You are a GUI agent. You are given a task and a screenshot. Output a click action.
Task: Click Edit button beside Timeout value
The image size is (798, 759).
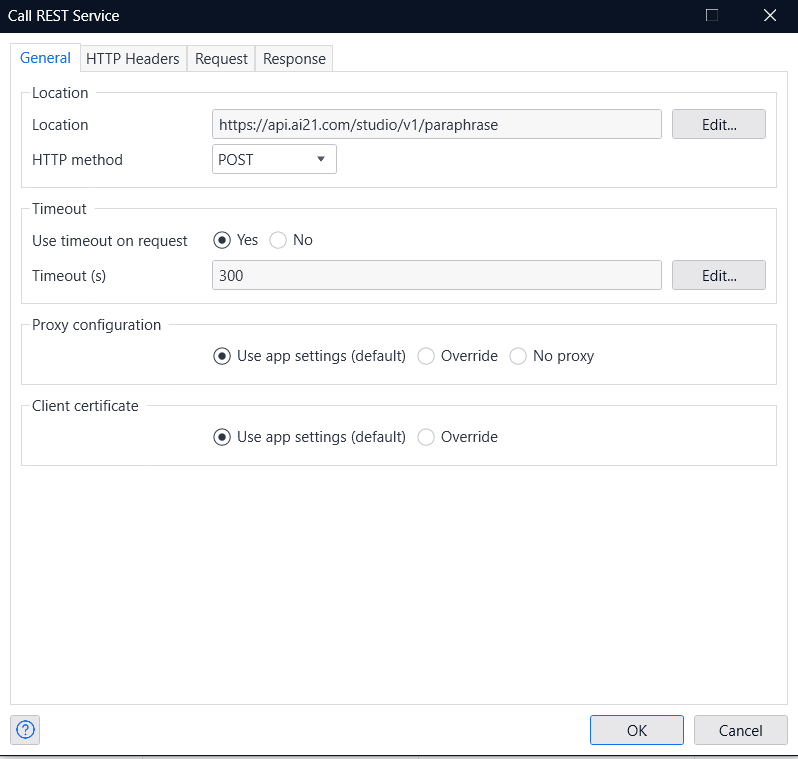pyautogui.click(x=719, y=275)
